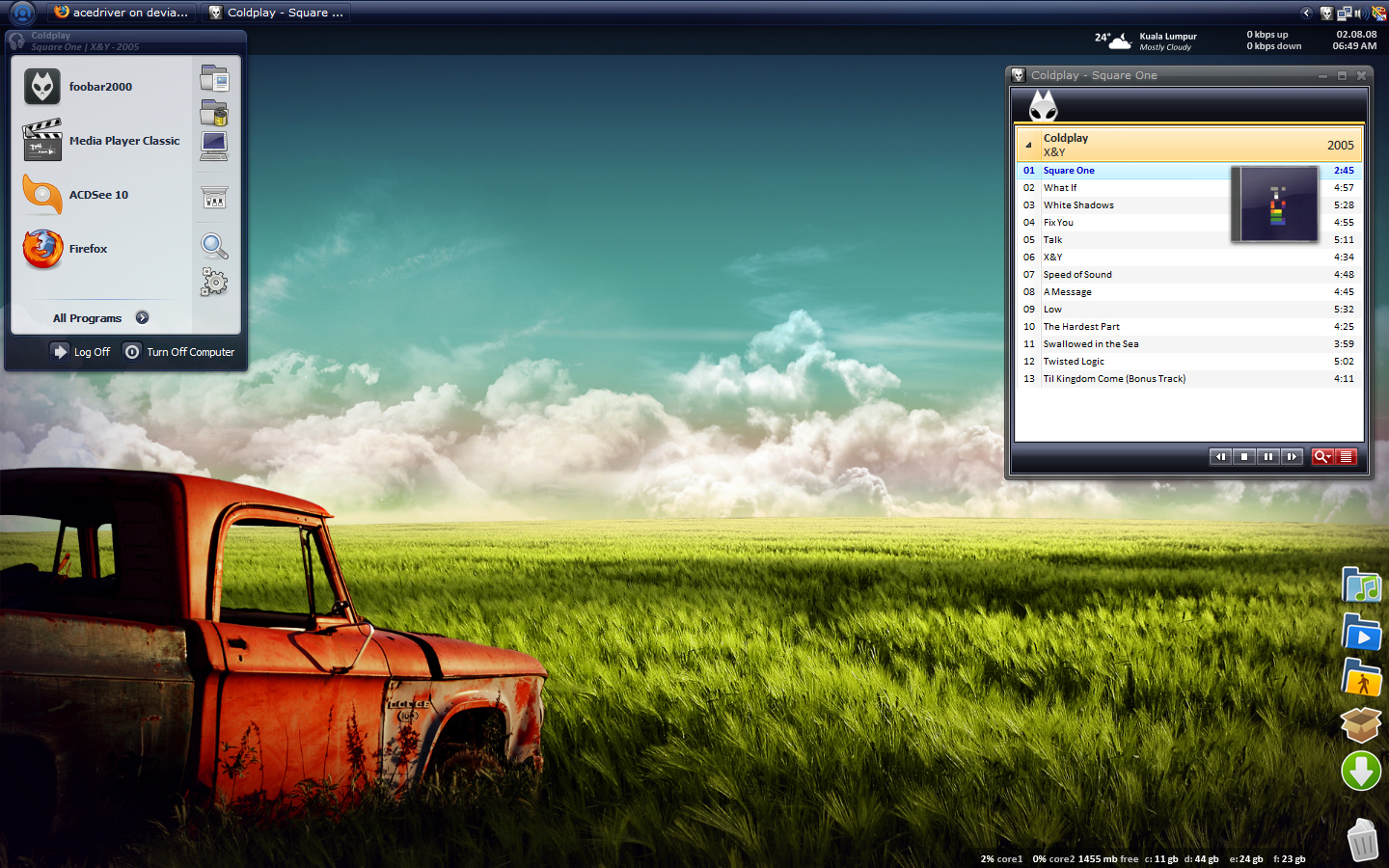The width and height of the screenshot is (1389, 868).
Task: Select track 10 The Hardest Part
Action: tap(1188, 327)
